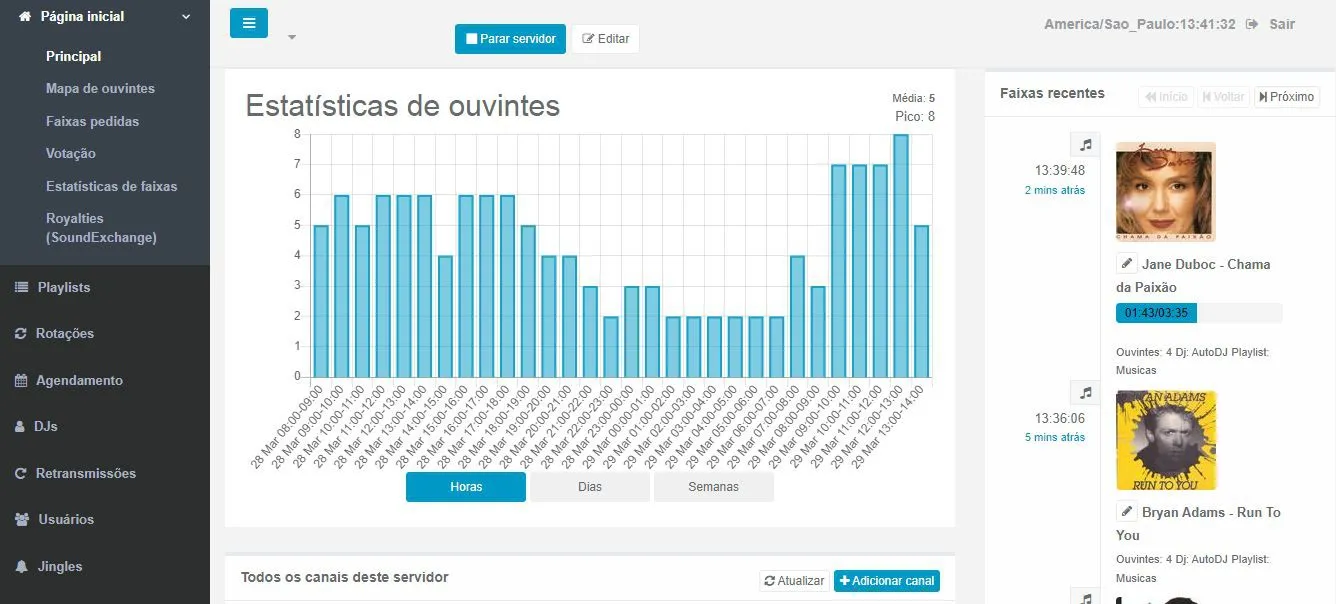
Task: Collapse the Página inicial menu chevron
Action: coord(186,17)
